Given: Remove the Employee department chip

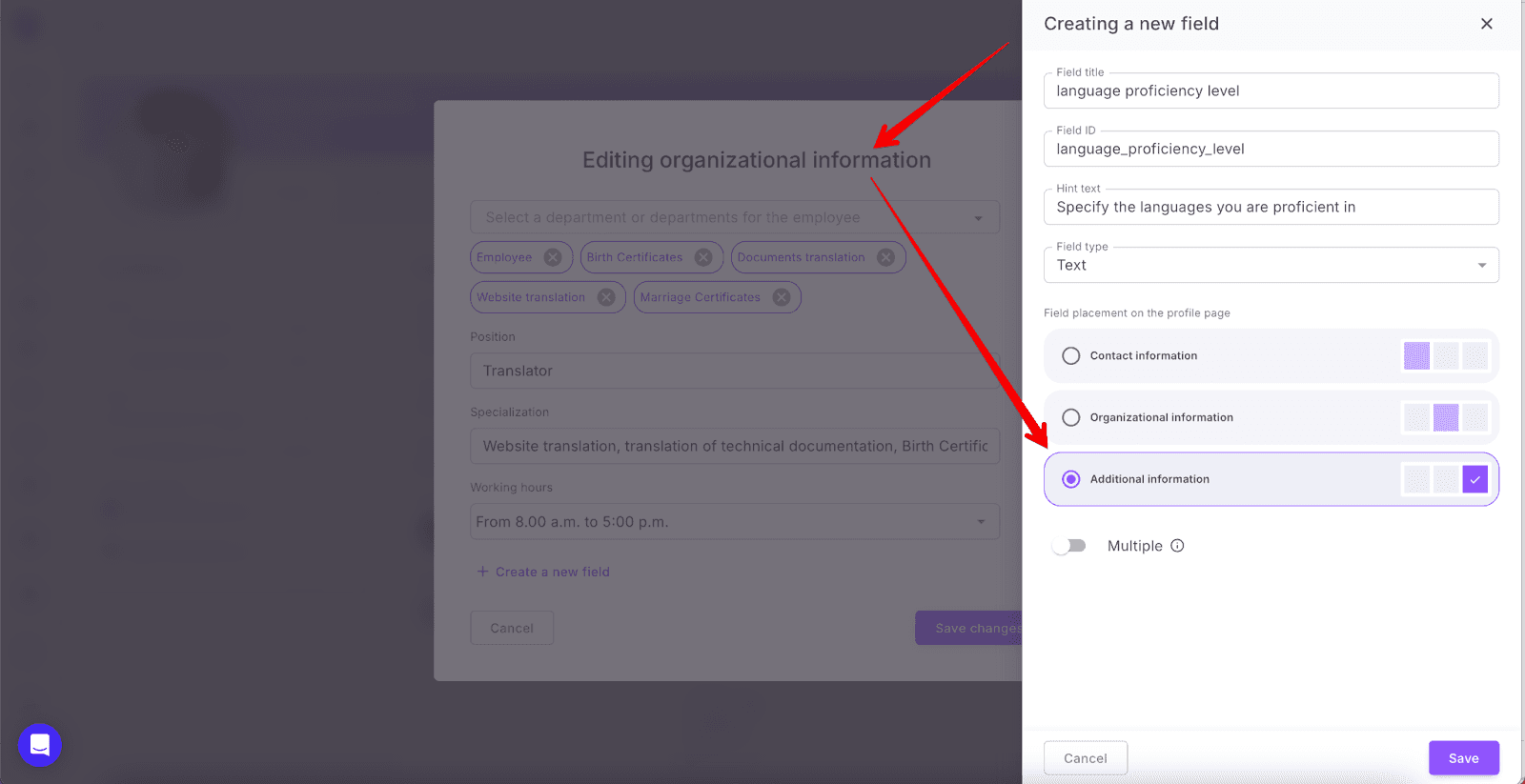Looking at the screenshot, I should tap(553, 257).
